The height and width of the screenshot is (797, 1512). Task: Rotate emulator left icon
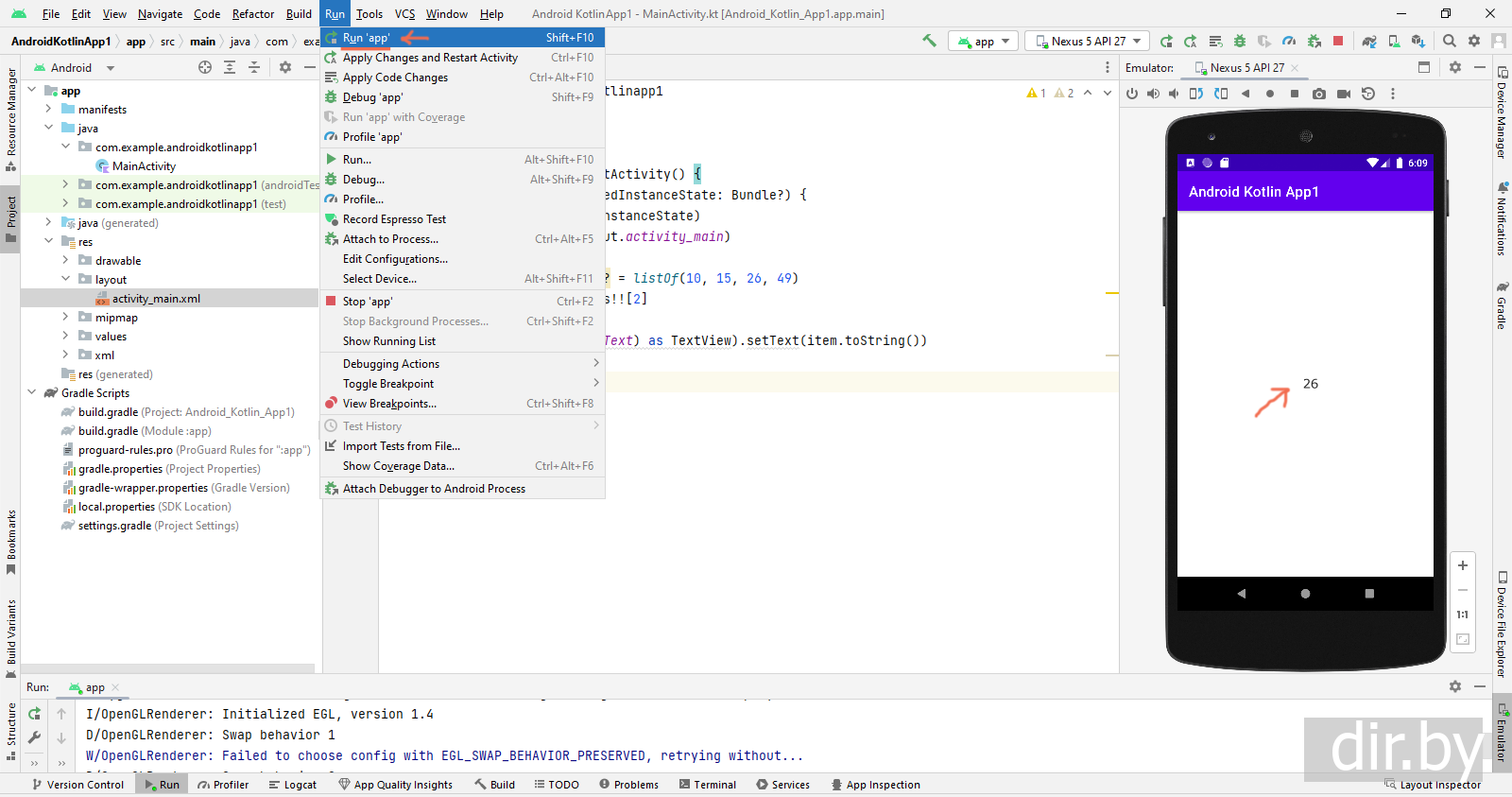1196,94
